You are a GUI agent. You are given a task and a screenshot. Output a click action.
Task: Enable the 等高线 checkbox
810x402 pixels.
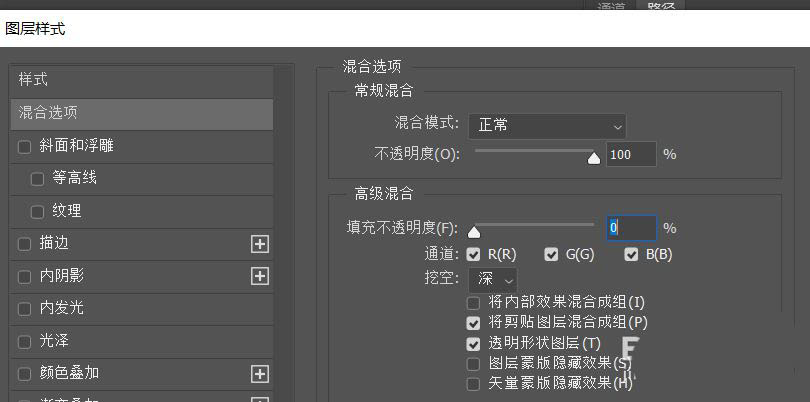coord(37,179)
